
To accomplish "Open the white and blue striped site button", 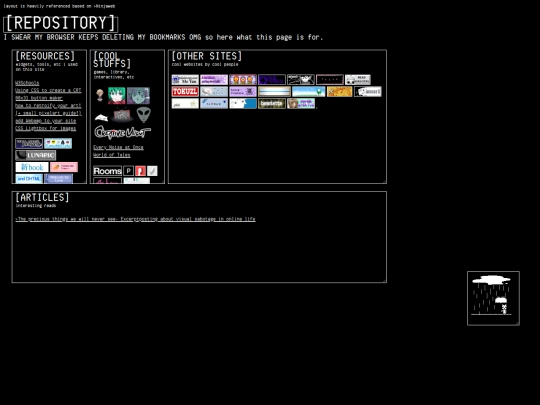I will click(274, 92).
